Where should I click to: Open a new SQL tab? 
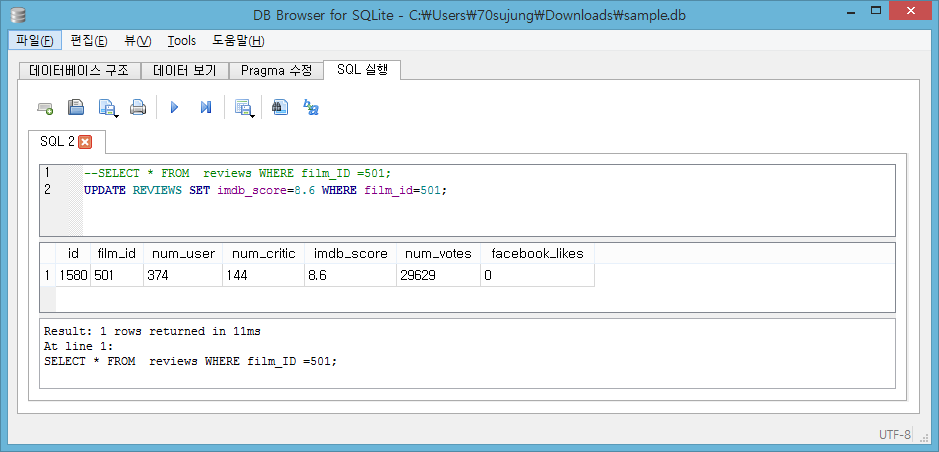45,108
